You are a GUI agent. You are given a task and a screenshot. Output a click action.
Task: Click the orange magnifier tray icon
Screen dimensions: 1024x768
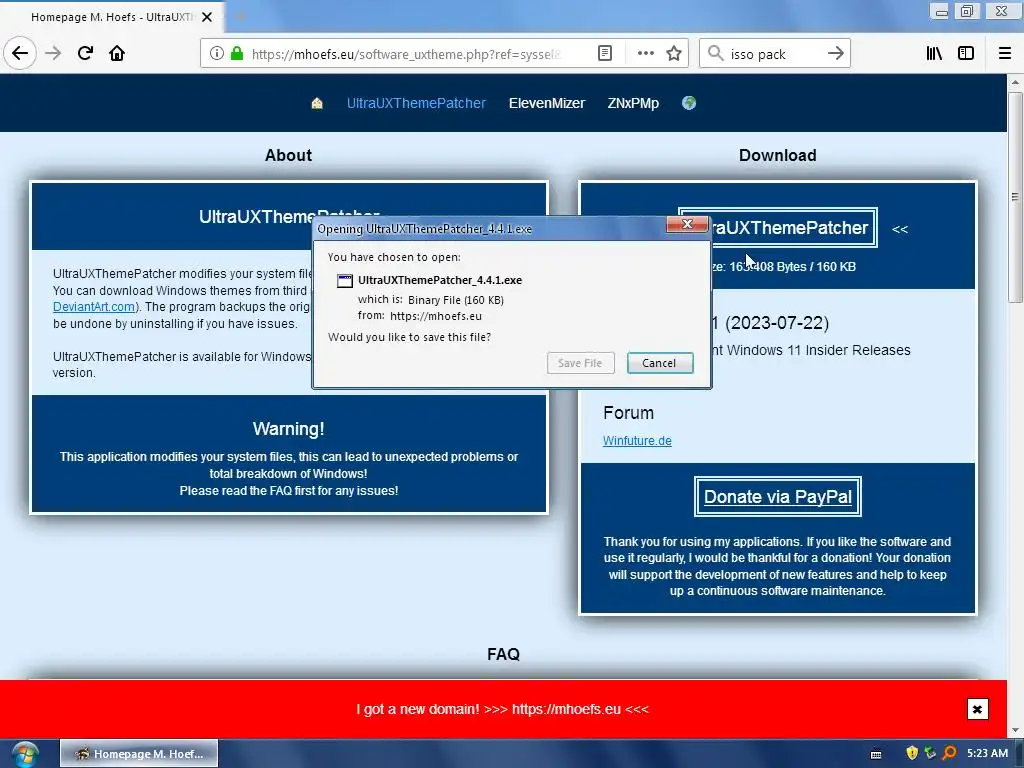point(950,754)
